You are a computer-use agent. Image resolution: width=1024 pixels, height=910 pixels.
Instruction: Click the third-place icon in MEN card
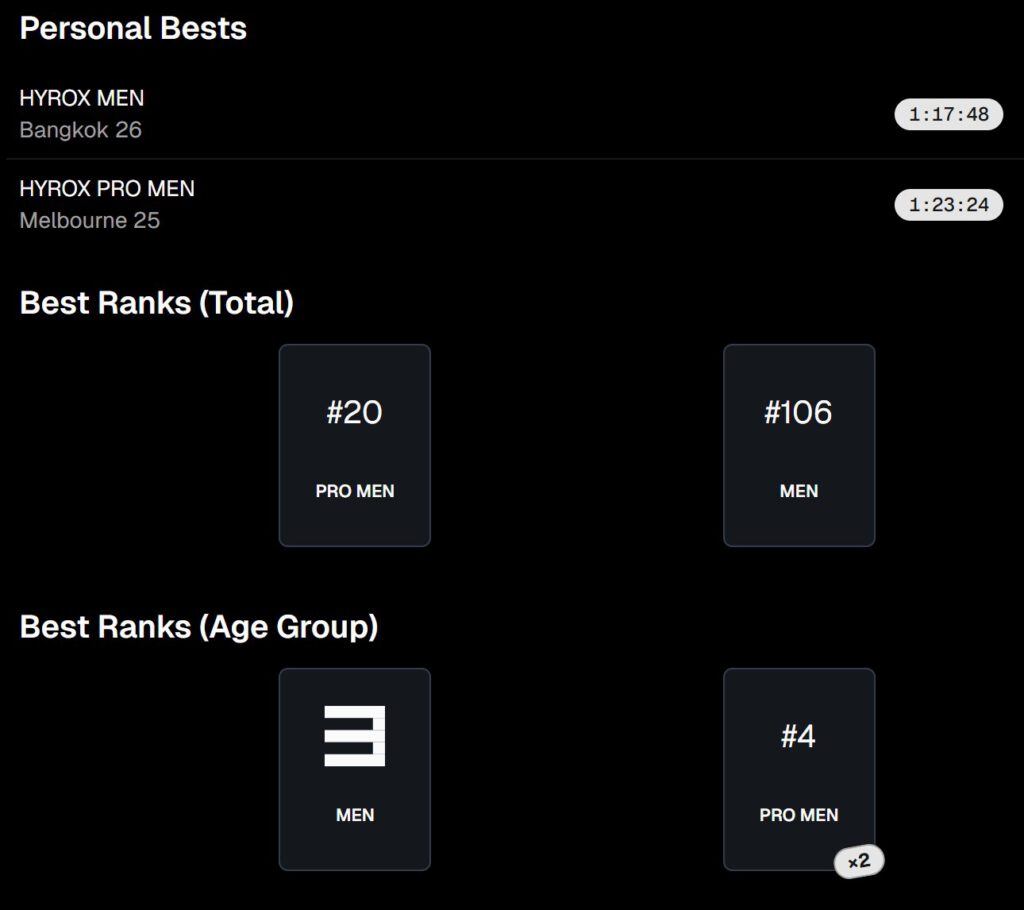355,736
